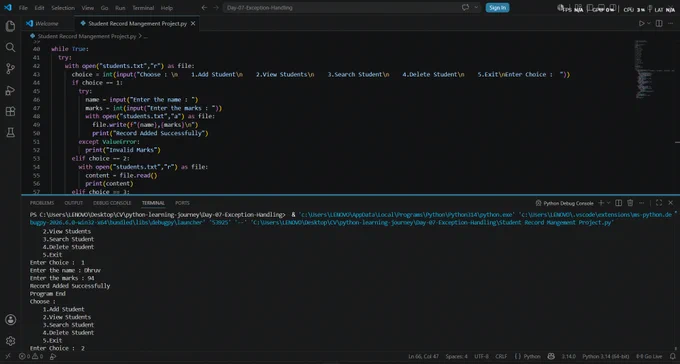Kill terminal with the trash icon

(630, 203)
